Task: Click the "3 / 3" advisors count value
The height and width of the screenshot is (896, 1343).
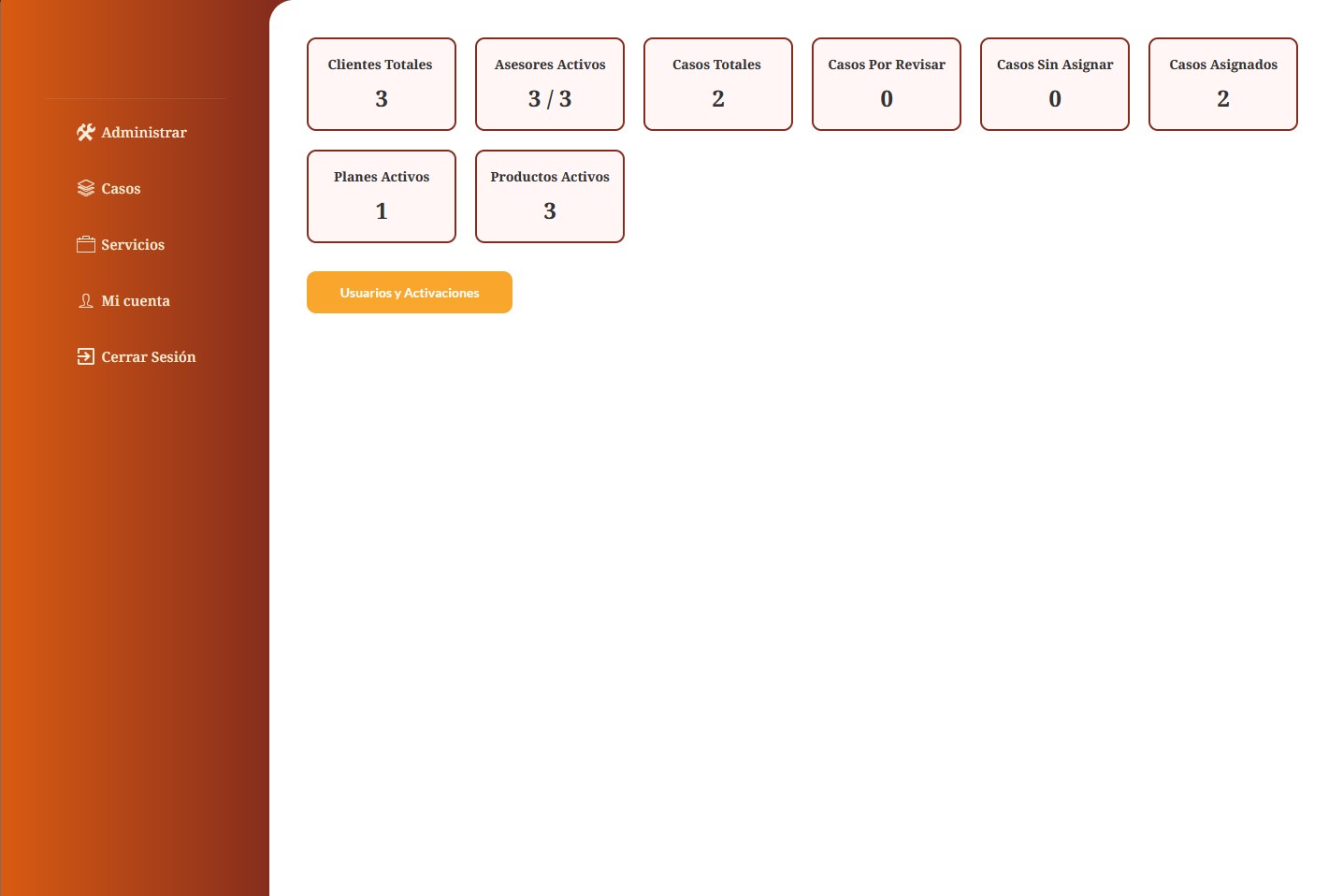Action: click(550, 99)
